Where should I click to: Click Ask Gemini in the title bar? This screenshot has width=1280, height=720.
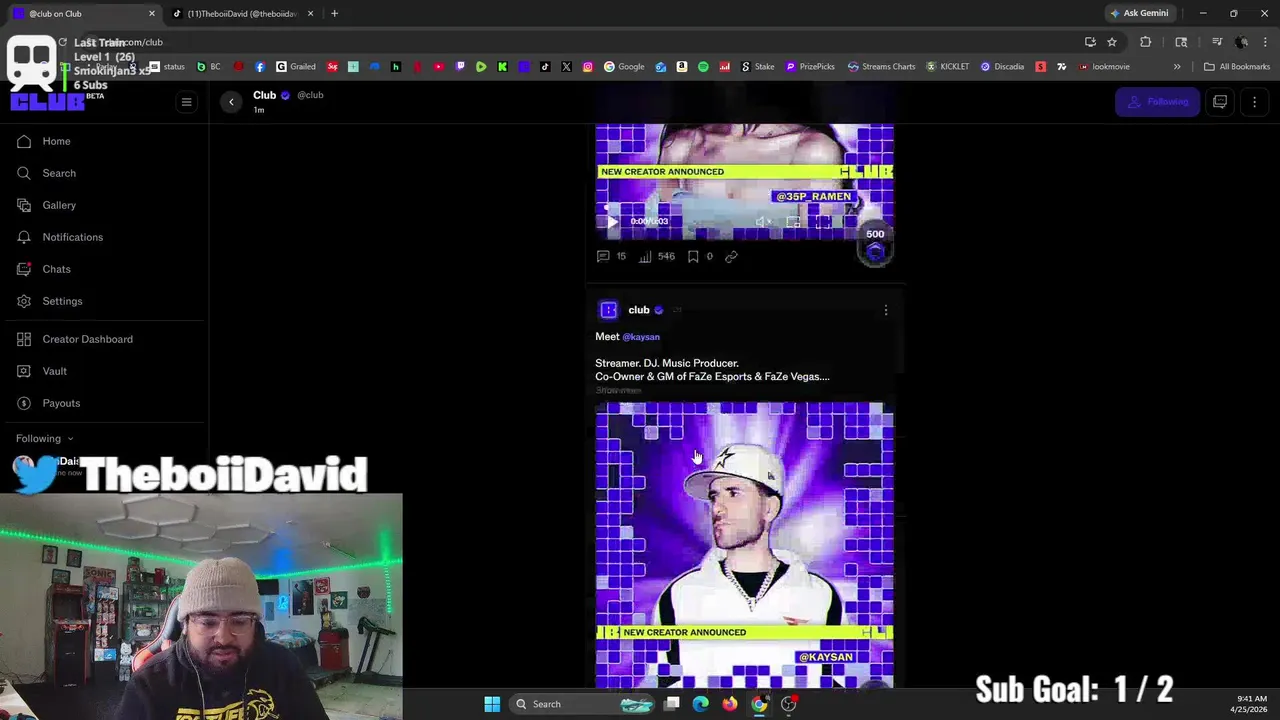click(x=1138, y=14)
